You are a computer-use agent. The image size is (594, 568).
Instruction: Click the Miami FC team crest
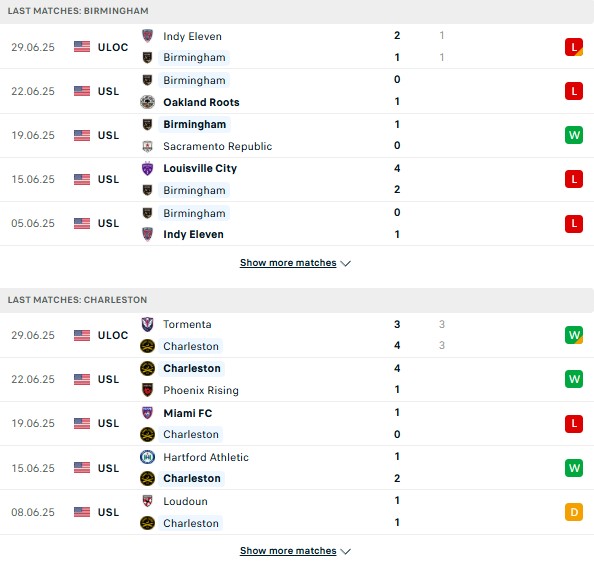coord(147,413)
